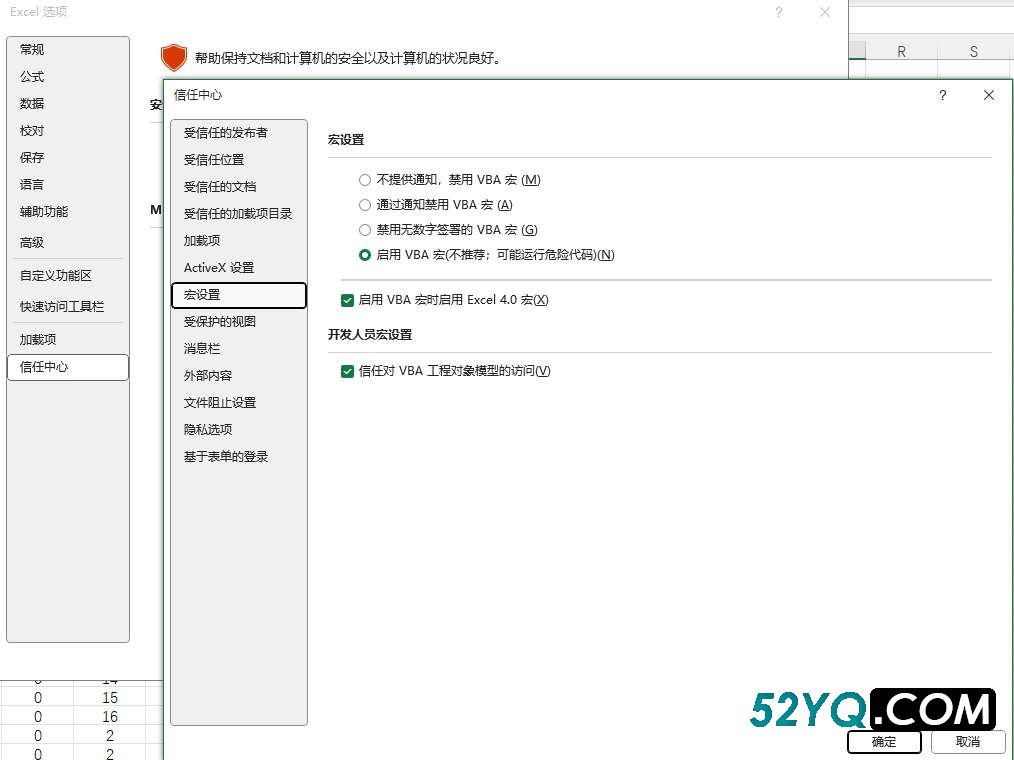Viewport: 1014px width, 760px height.
Task: Select 自定义功能区 in Excel Options sidebar
Action: click(68, 276)
